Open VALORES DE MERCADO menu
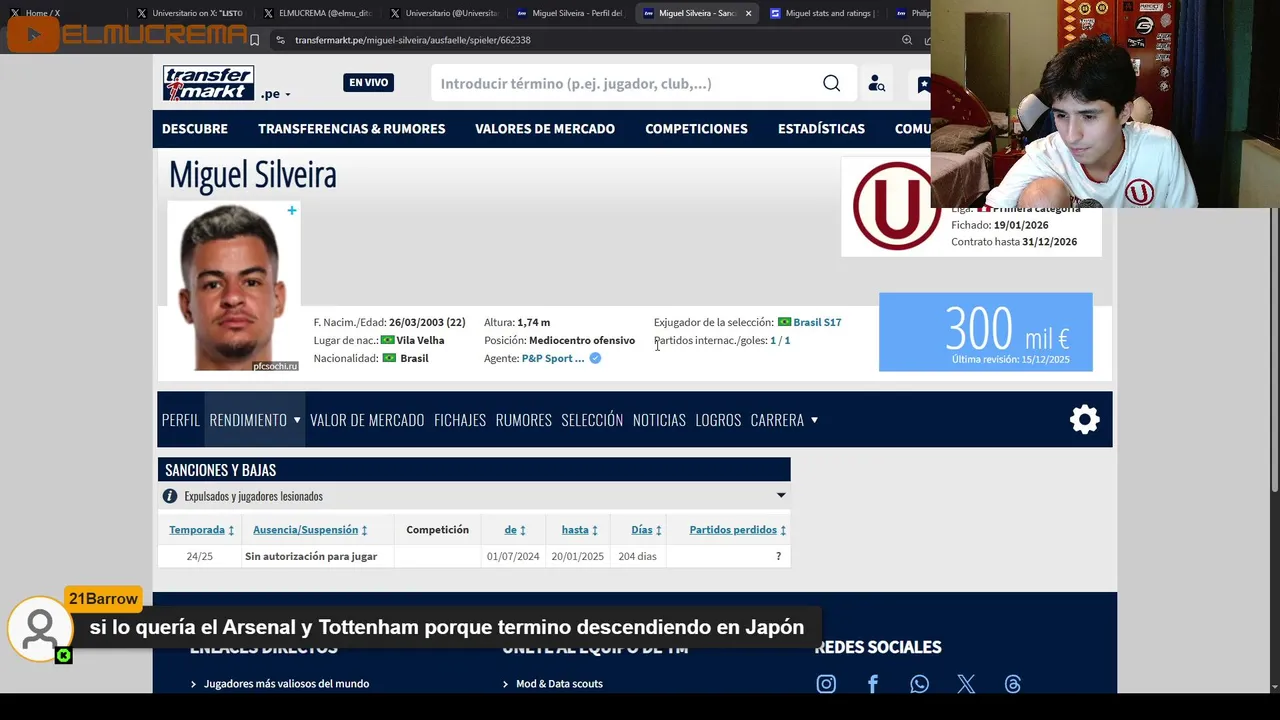Viewport: 1280px width, 720px height. (545, 129)
